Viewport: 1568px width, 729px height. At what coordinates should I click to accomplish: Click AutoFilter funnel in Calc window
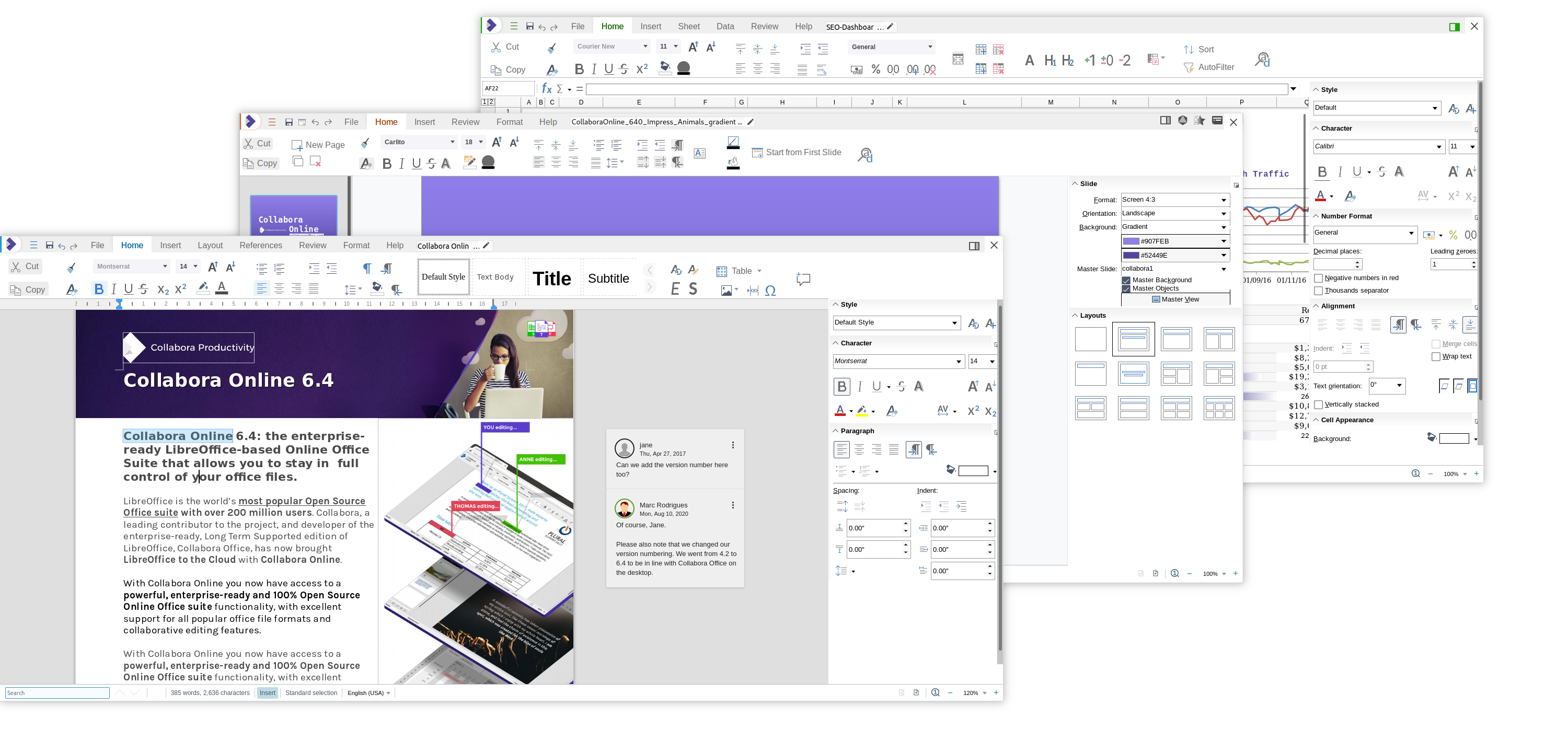coord(1209,67)
